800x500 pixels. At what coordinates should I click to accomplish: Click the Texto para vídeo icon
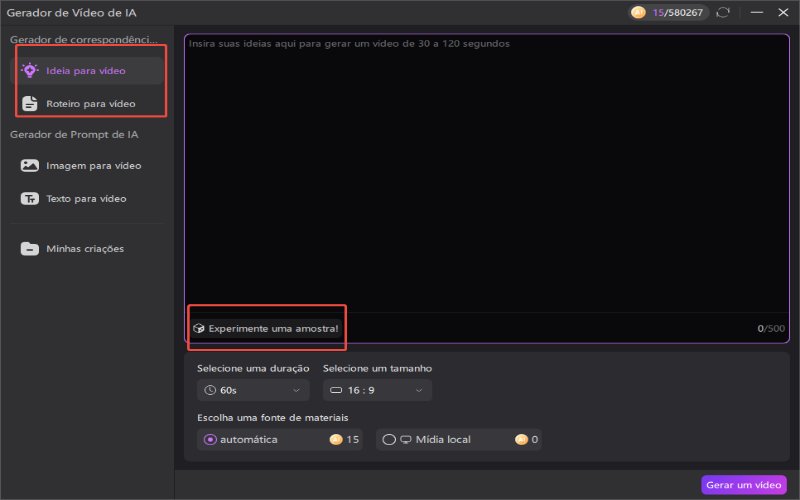click(29, 199)
